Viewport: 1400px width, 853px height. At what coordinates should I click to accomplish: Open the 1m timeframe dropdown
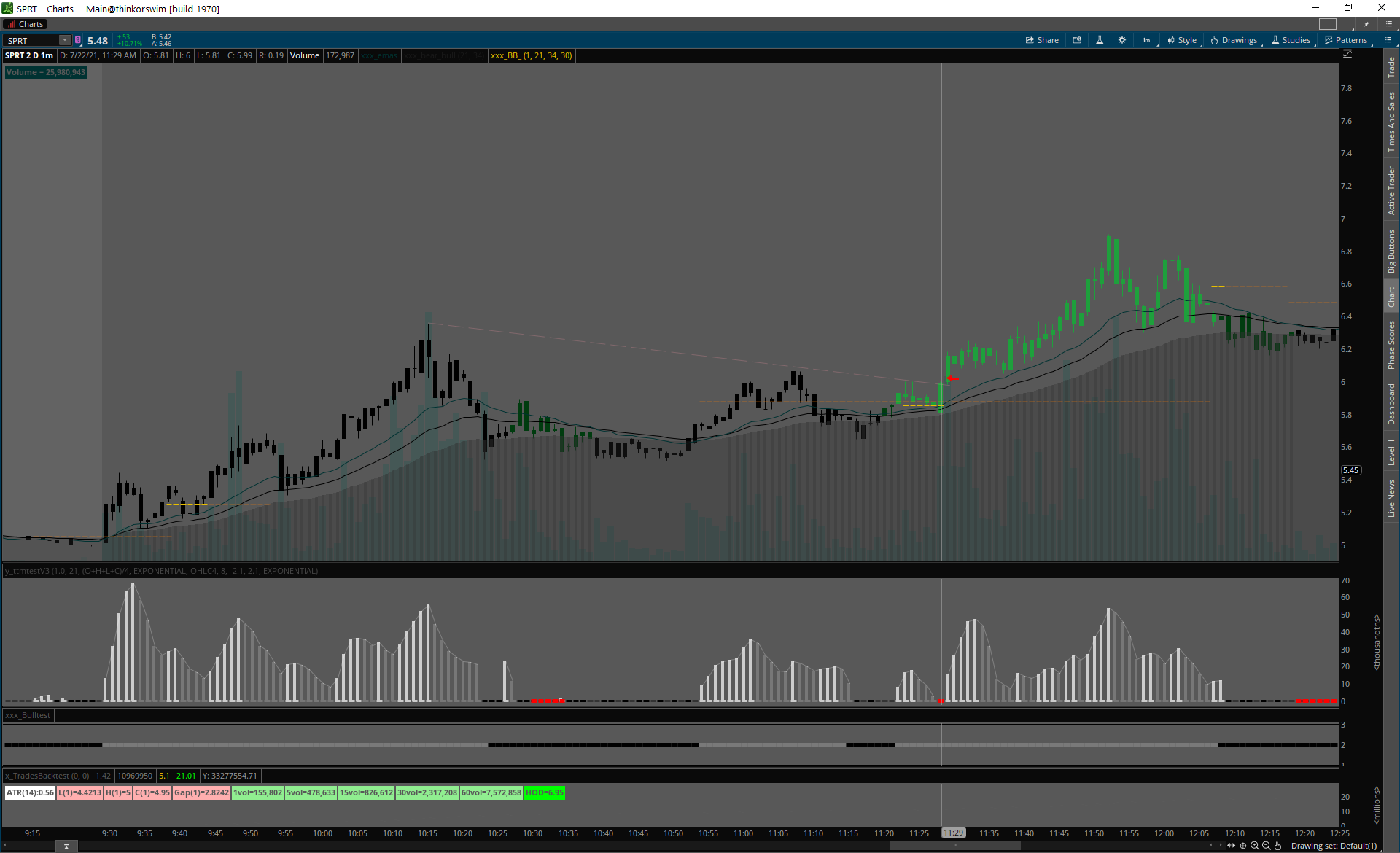click(1147, 40)
